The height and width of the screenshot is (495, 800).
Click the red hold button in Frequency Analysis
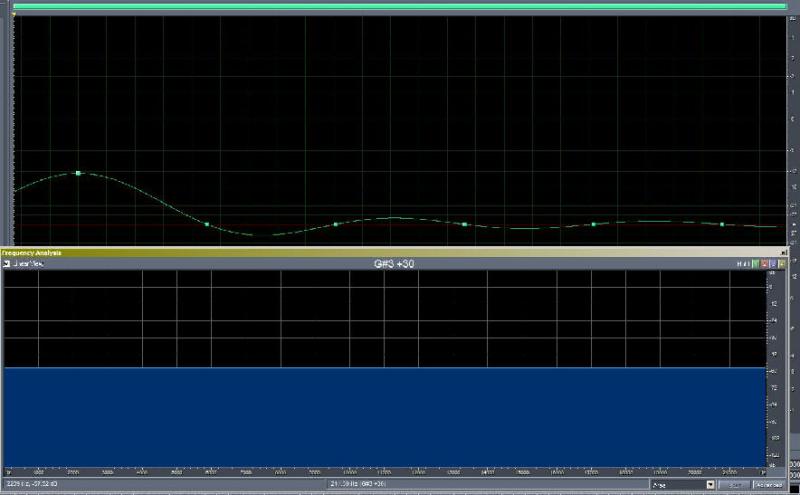click(764, 264)
